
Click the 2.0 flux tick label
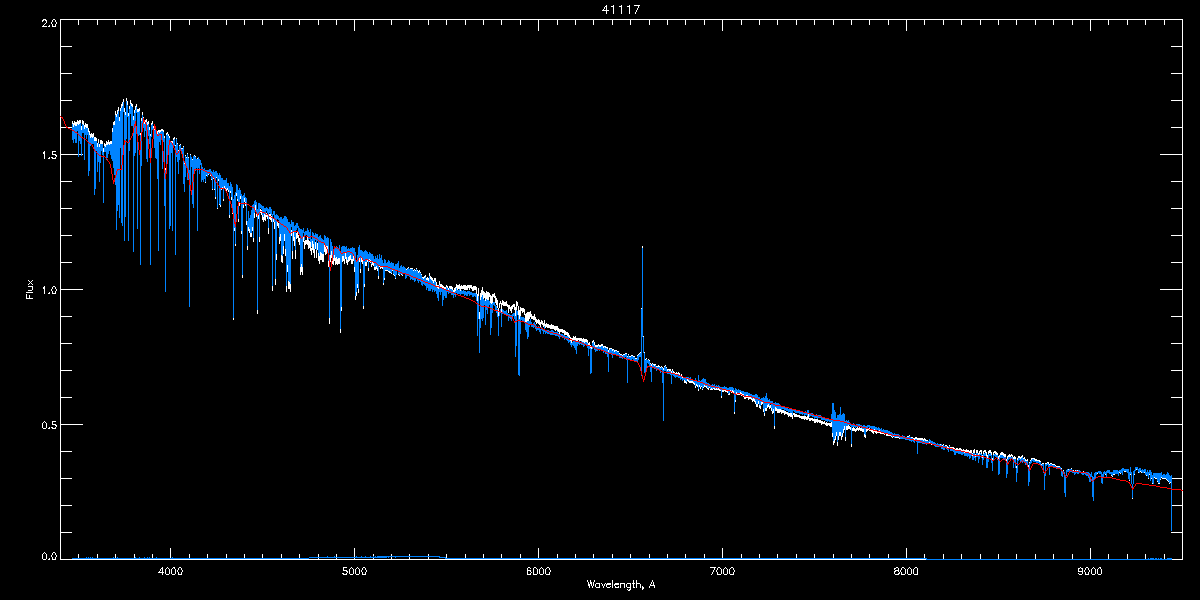pyautogui.click(x=48, y=23)
